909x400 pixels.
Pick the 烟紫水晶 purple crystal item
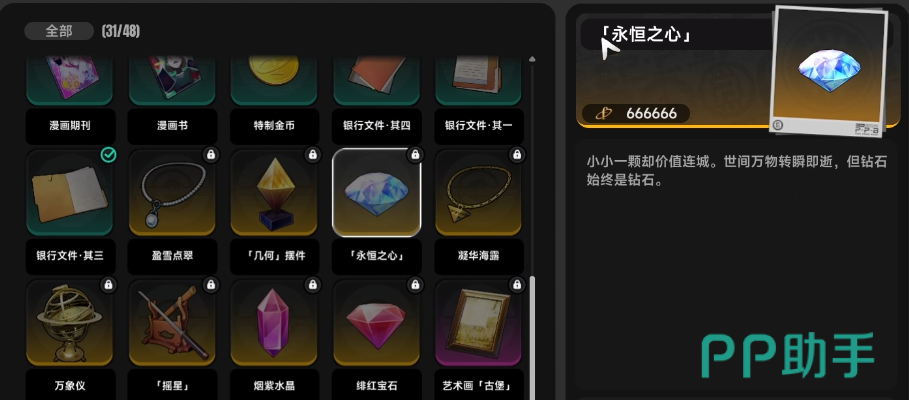point(274,323)
